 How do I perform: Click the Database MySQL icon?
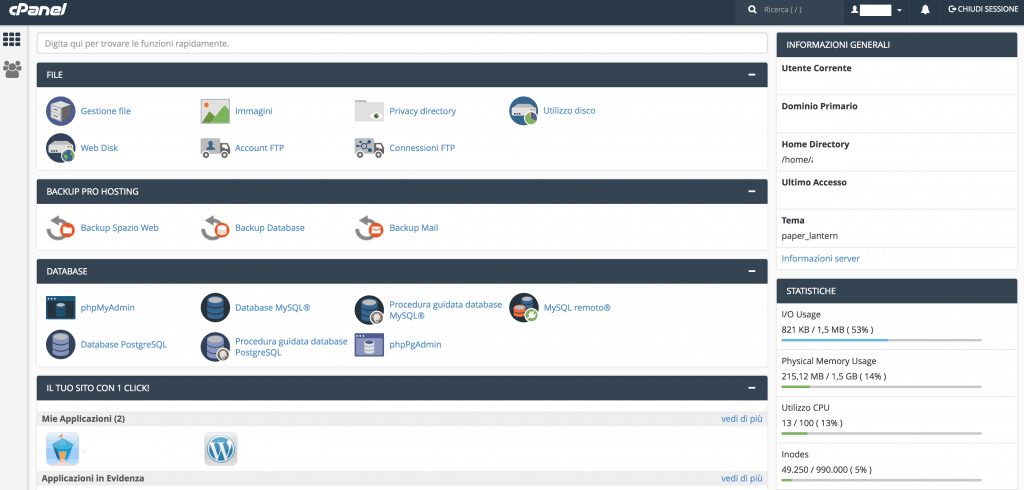[215, 308]
